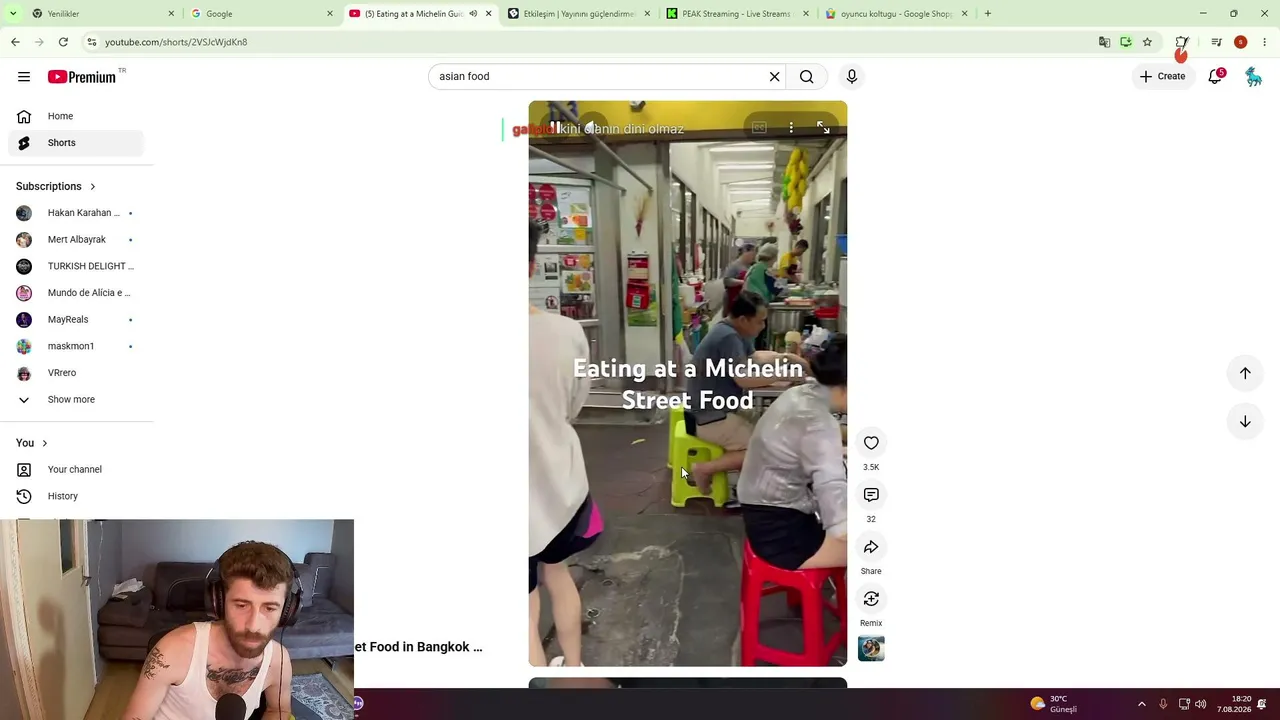Open the Short's comments

click(x=871, y=495)
